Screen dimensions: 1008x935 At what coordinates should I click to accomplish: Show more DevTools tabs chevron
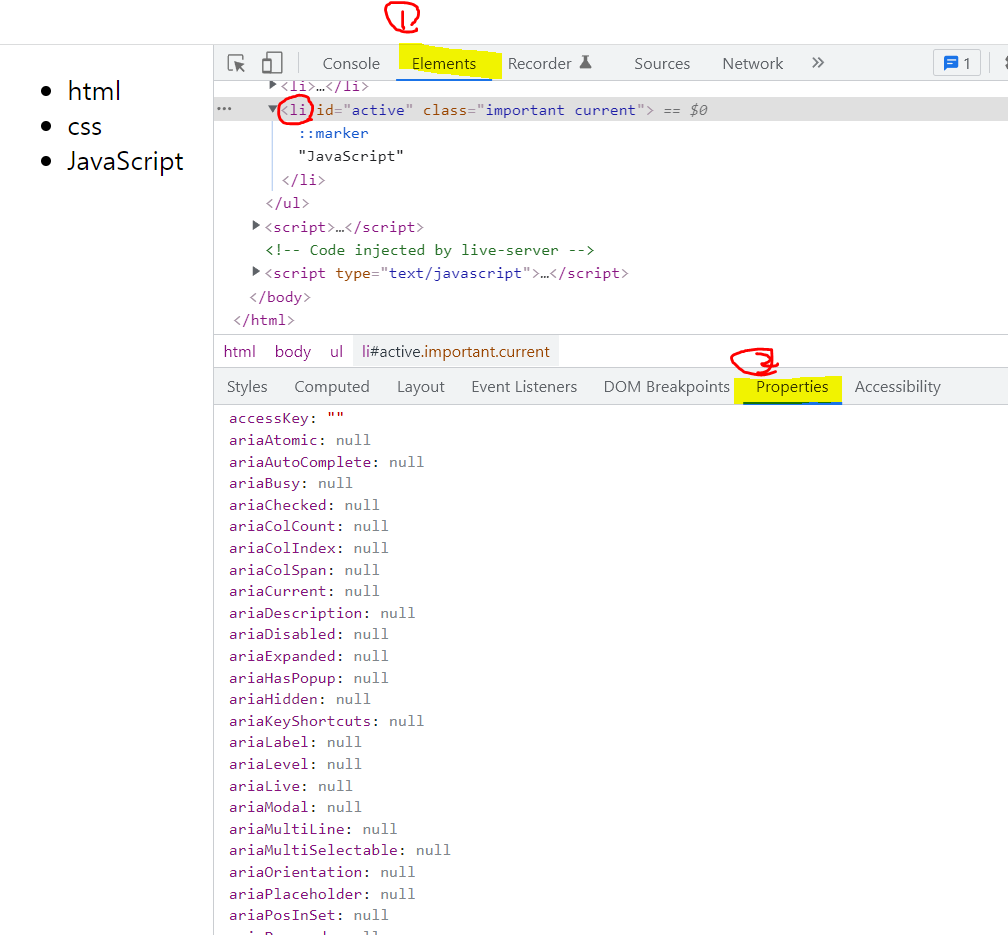click(x=818, y=63)
